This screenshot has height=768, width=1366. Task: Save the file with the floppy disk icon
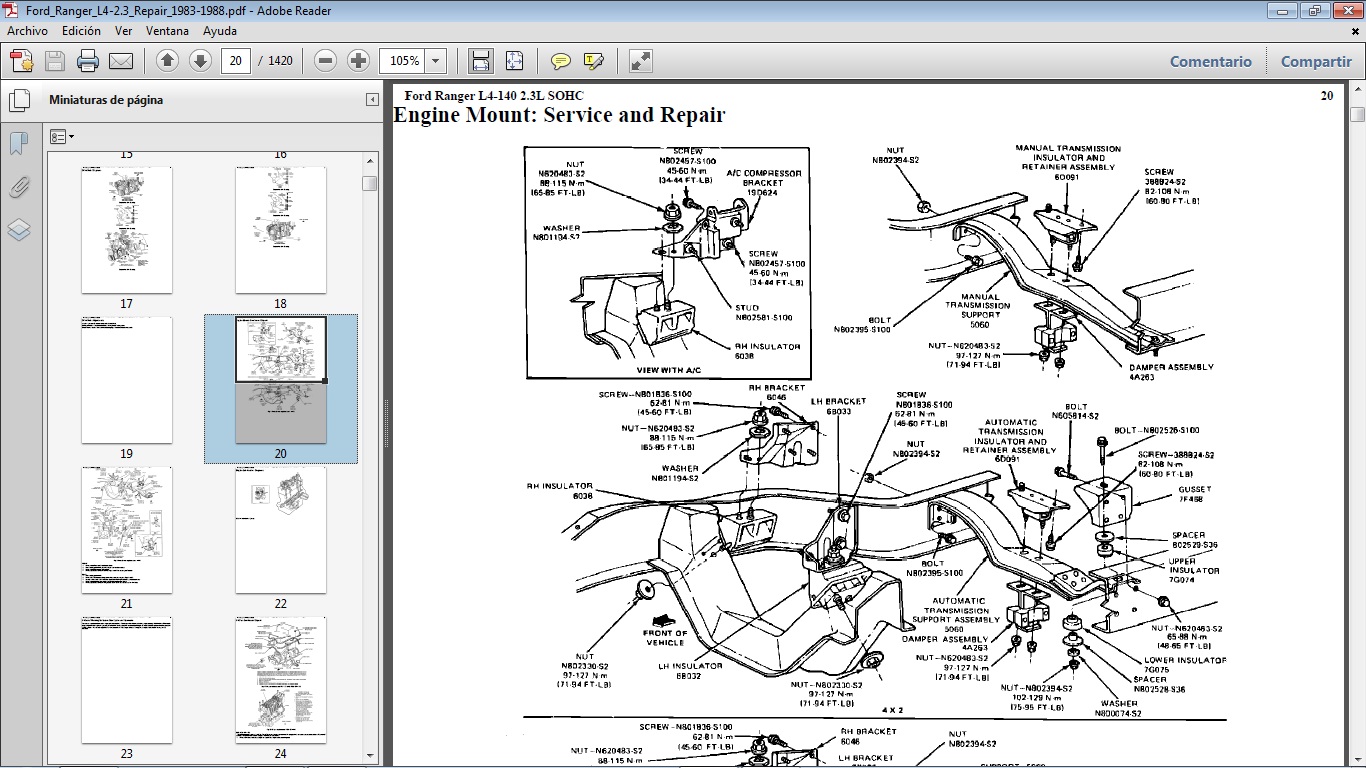(x=54, y=61)
